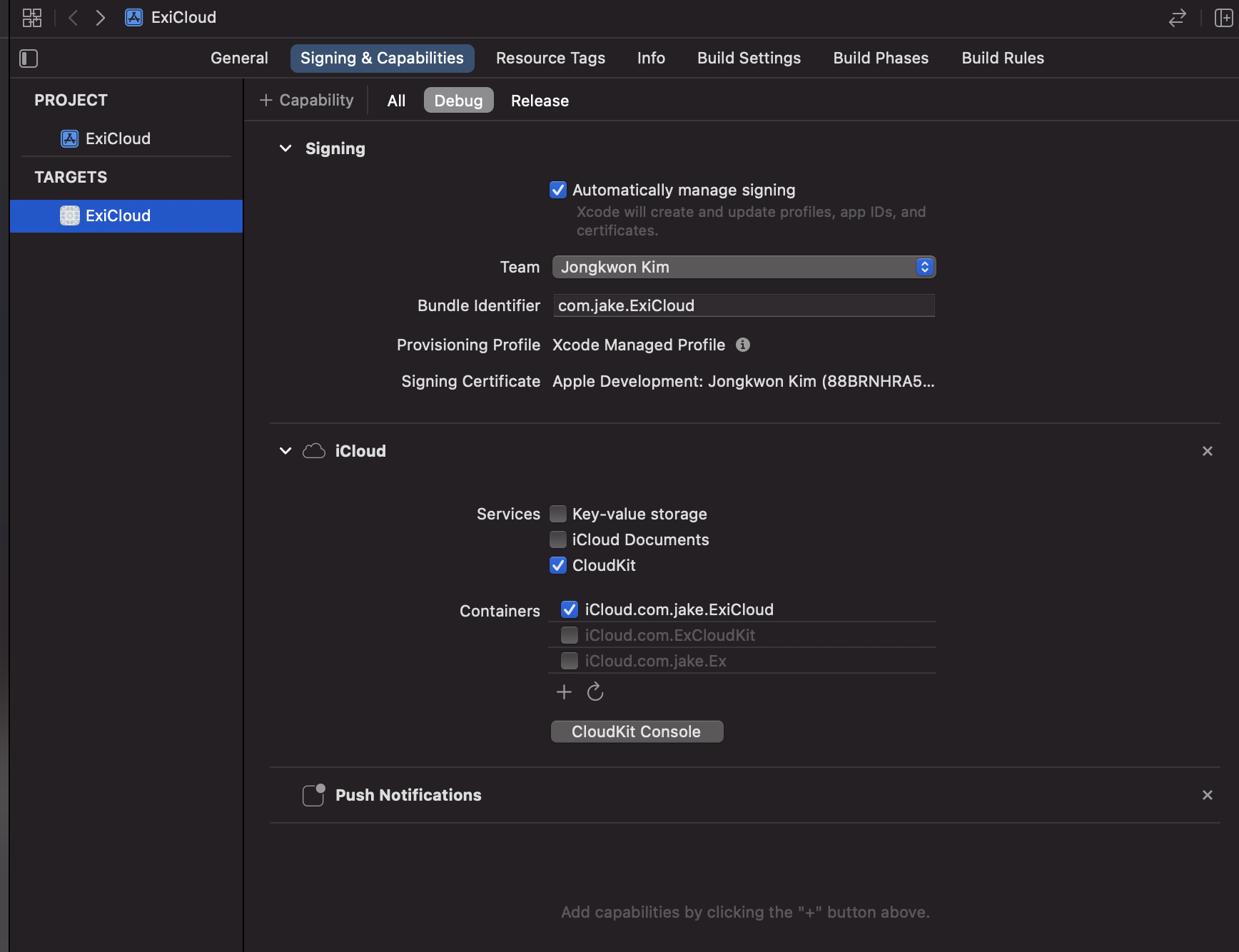Hide the project and targets sidebar

pos(29,59)
